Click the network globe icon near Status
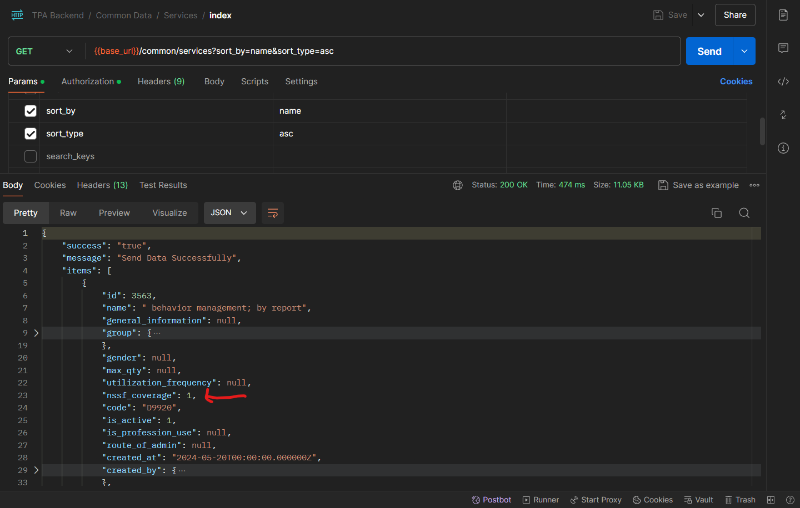The image size is (800, 508). (x=458, y=185)
